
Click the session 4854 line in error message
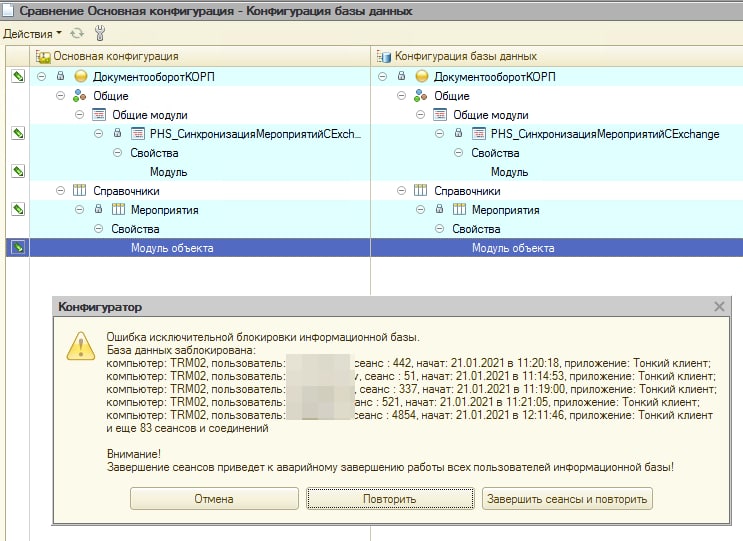pos(409,415)
